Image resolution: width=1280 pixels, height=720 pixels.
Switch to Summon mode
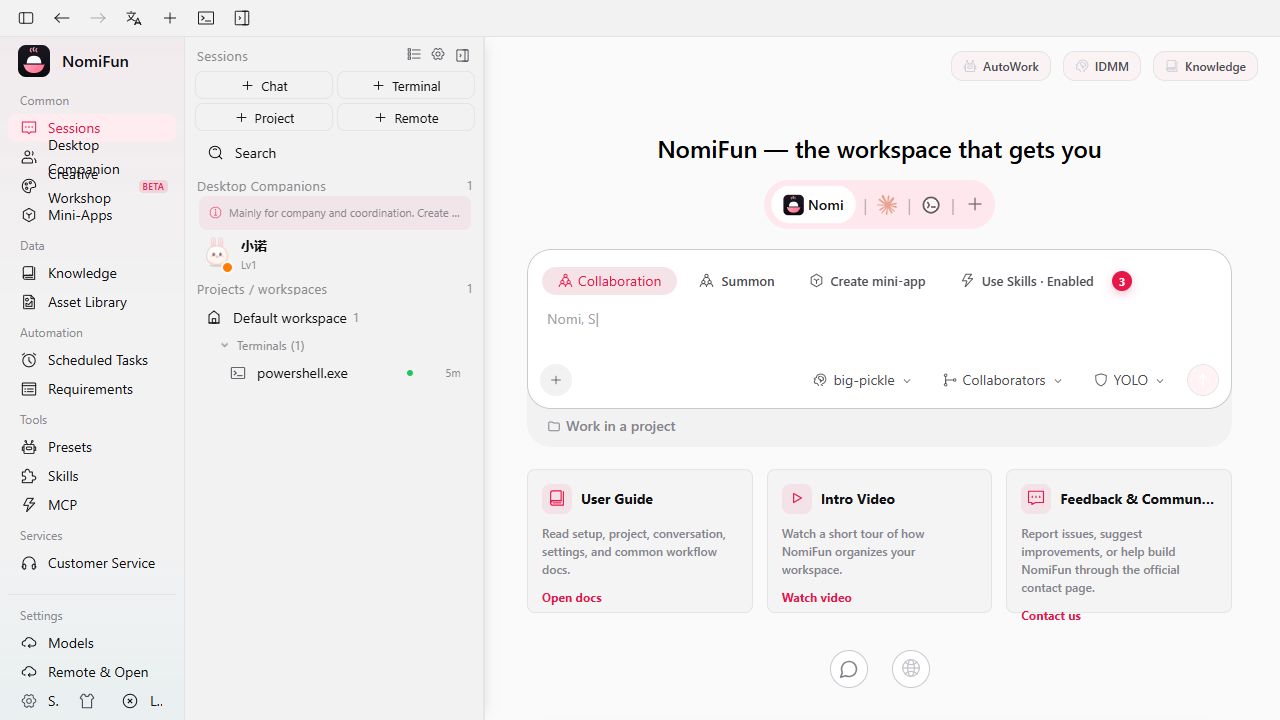(x=737, y=281)
